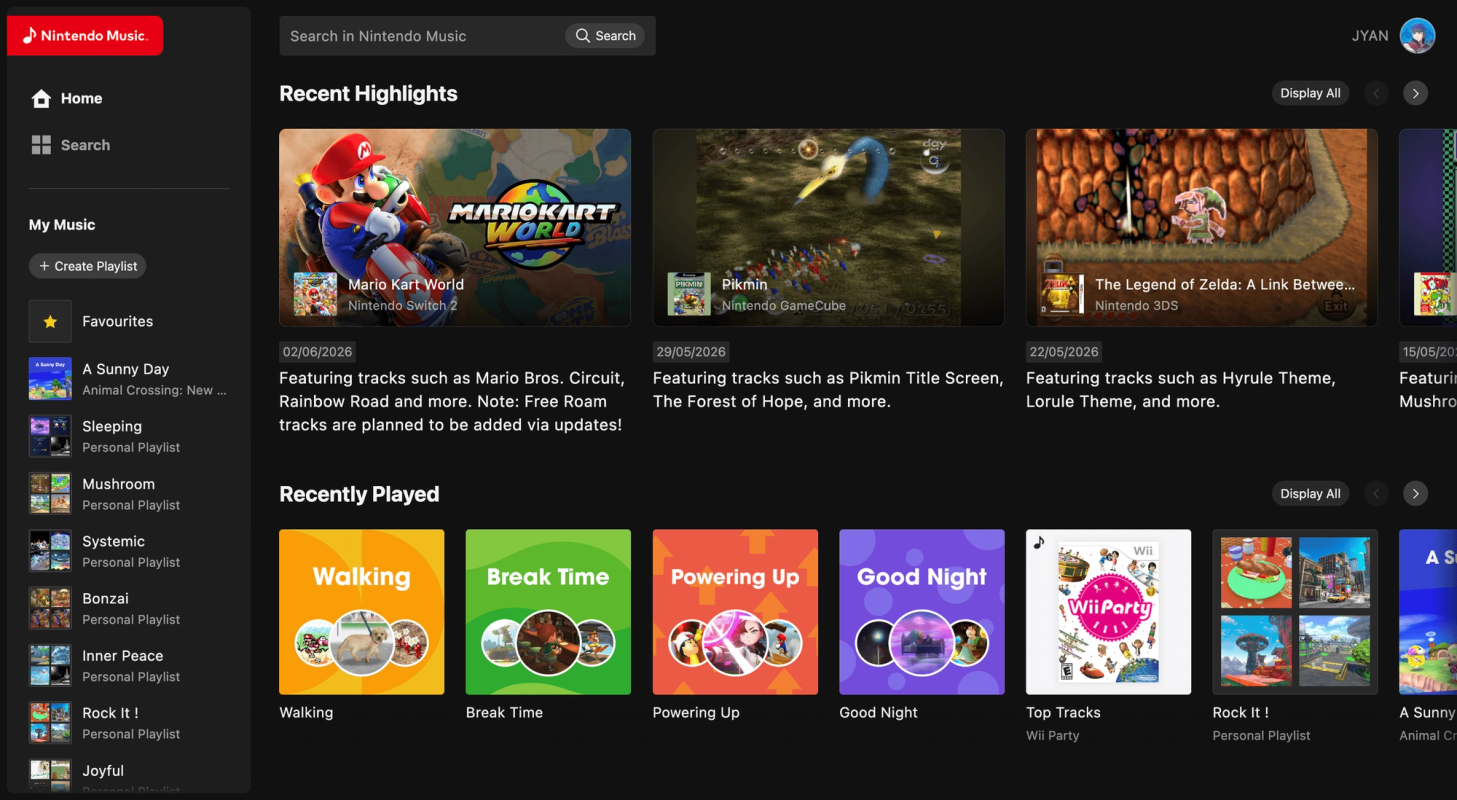1457x800 pixels.
Task: Next arrow for Recently Played
Action: [1415, 494]
